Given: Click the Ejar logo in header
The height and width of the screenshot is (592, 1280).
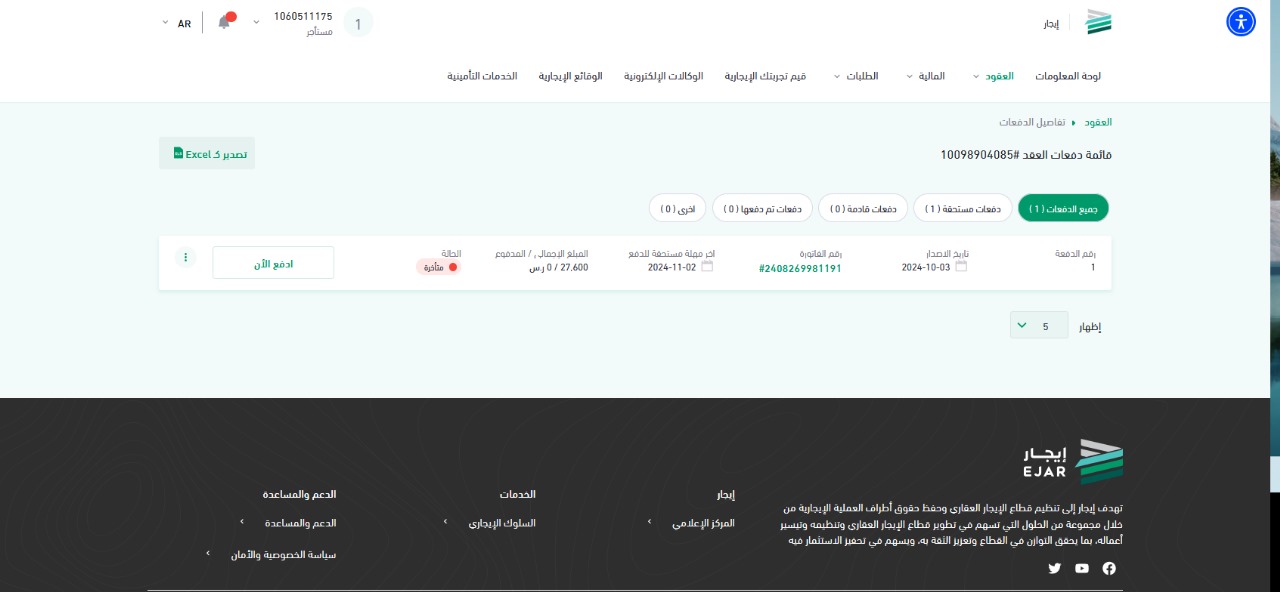Looking at the screenshot, I should 1099,22.
